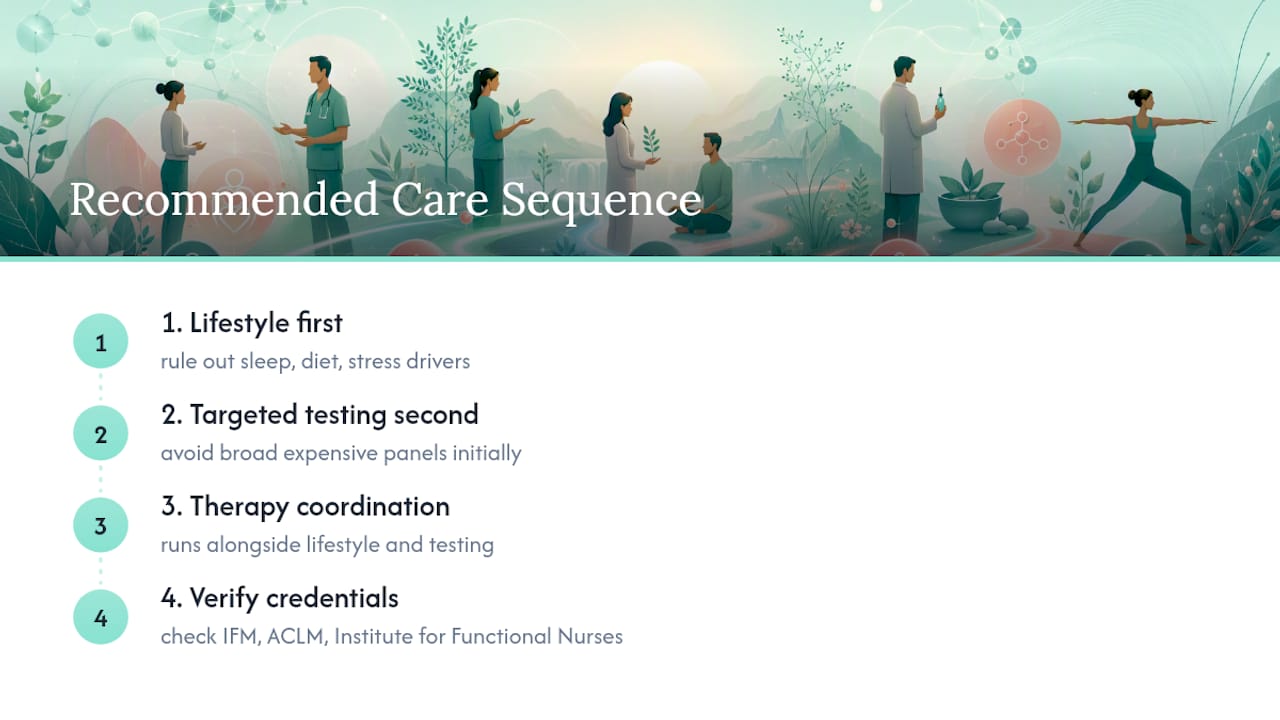
Task: Select the numbered circle 4 icon
Action: [x=101, y=618]
